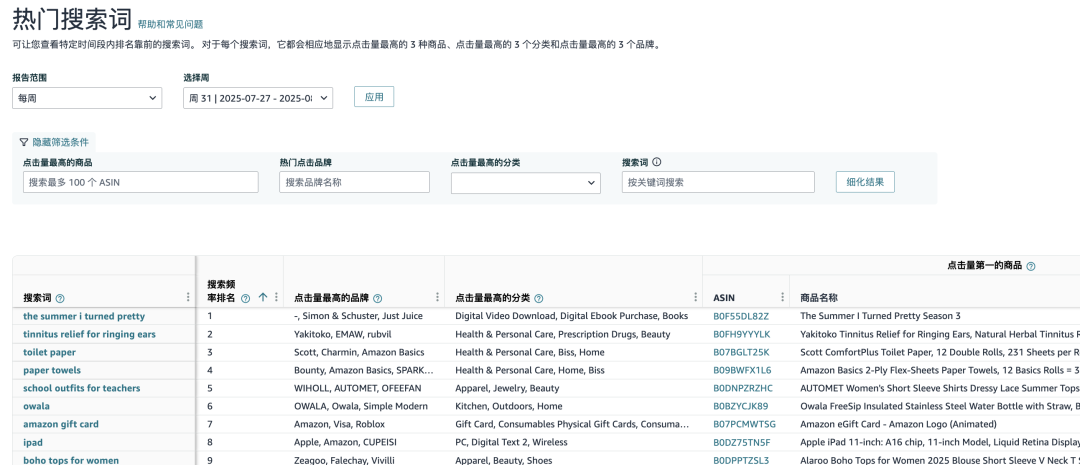Click 隐藏筛选条件 toggle link
This screenshot has height=465, width=1080.
tap(61, 143)
